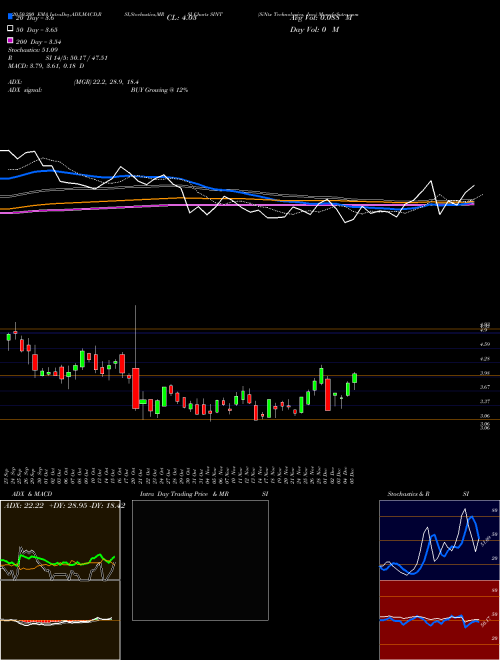Click the 3.67 price axis label
This screenshot has height=660, width=500.
485,387
